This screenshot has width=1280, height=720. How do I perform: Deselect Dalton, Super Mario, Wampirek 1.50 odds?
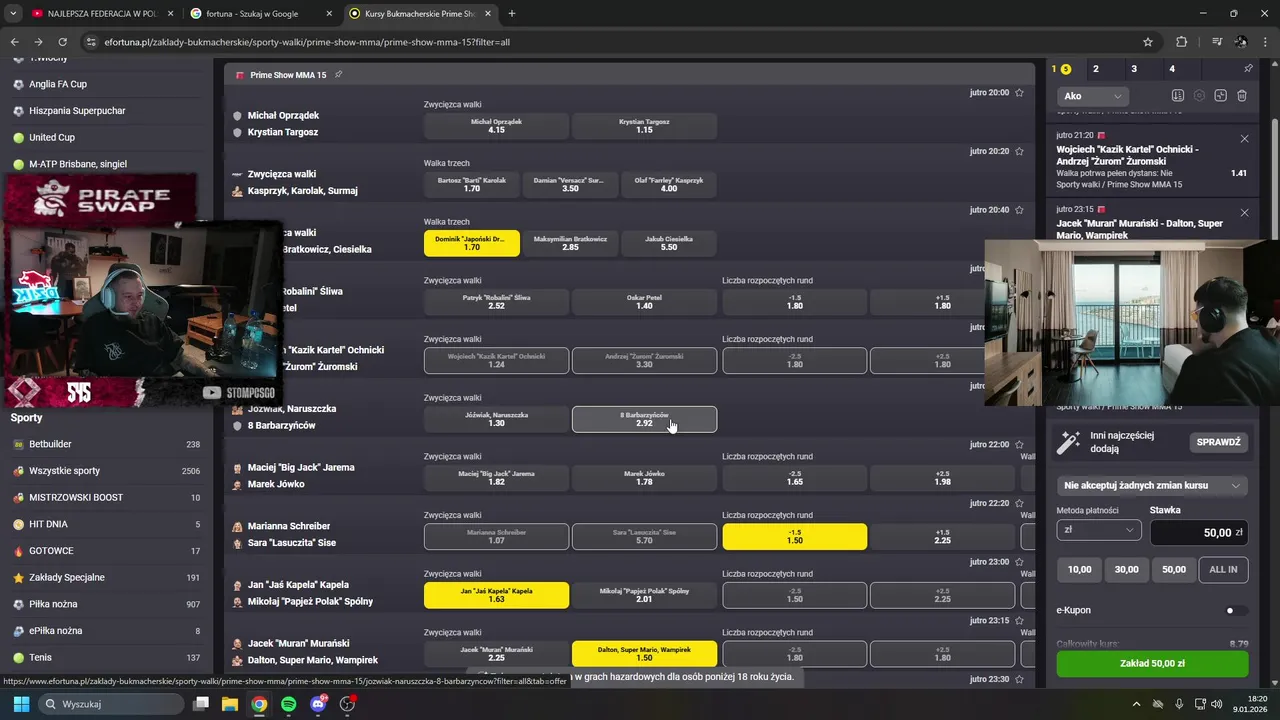(644, 654)
